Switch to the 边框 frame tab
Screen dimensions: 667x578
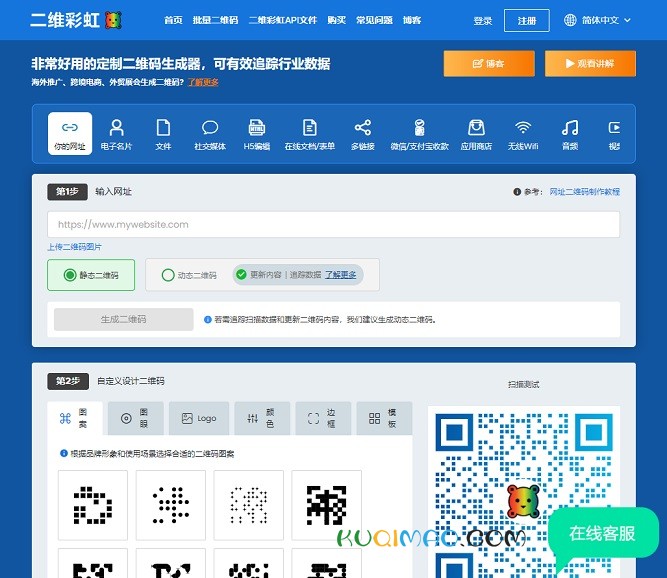(x=323, y=418)
